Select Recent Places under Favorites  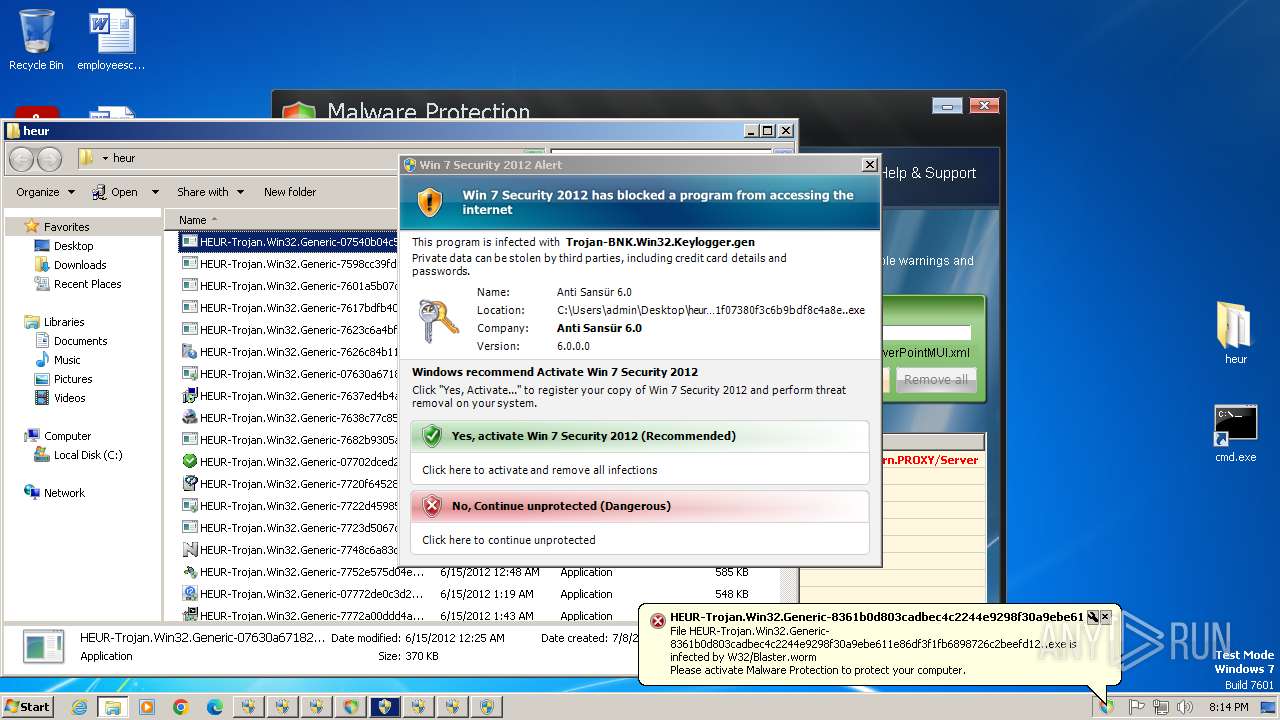pos(87,284)
